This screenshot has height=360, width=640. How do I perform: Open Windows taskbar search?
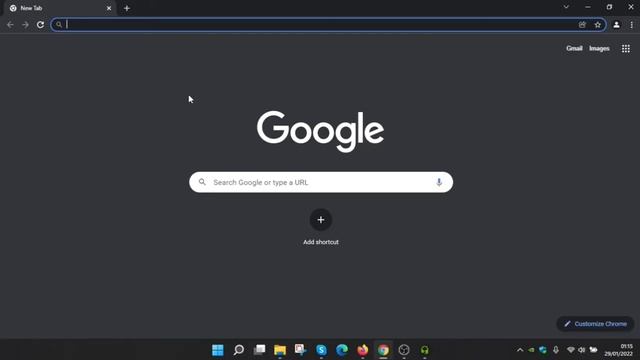(x=239, y=350)
